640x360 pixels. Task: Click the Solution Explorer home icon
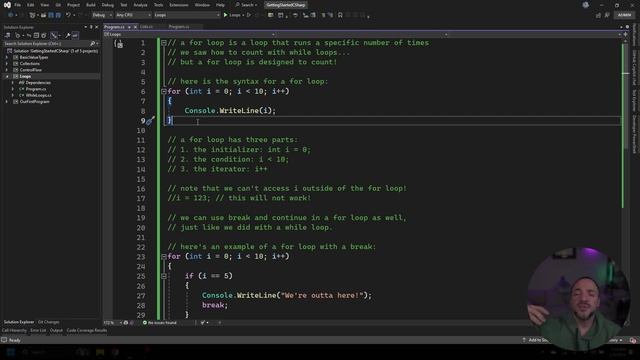[8, 36]
